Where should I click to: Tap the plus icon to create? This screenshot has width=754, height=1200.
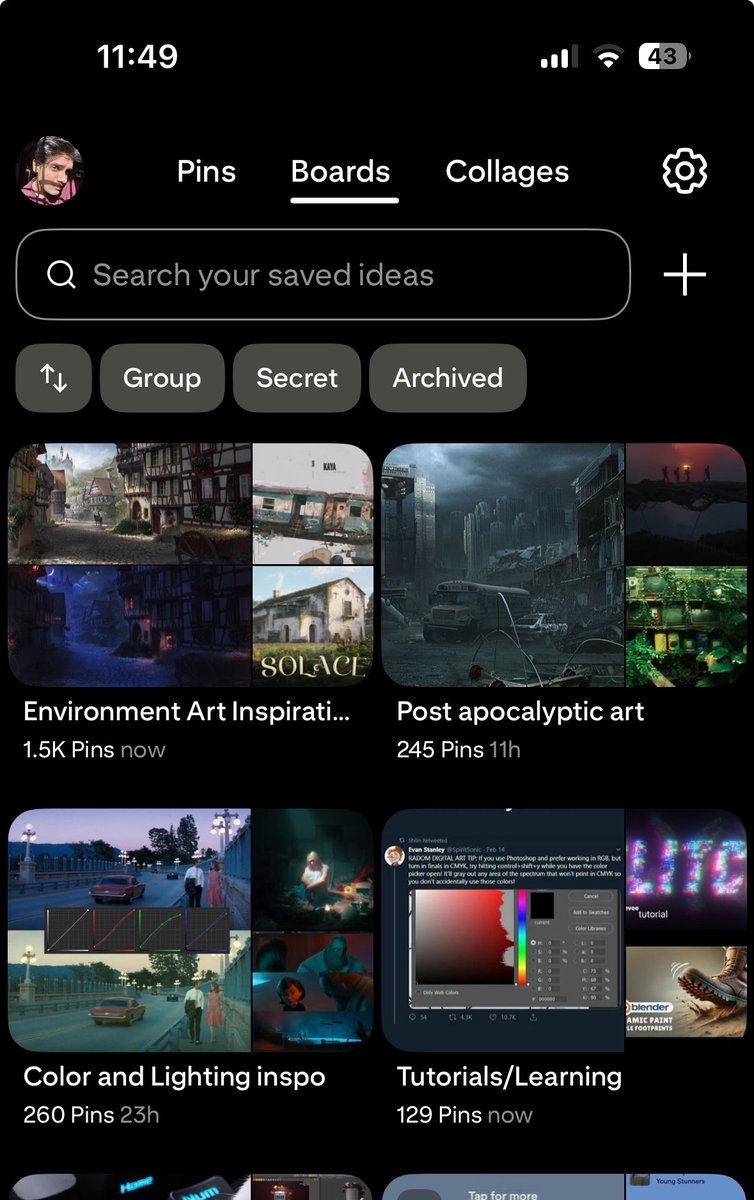point(685,275)
